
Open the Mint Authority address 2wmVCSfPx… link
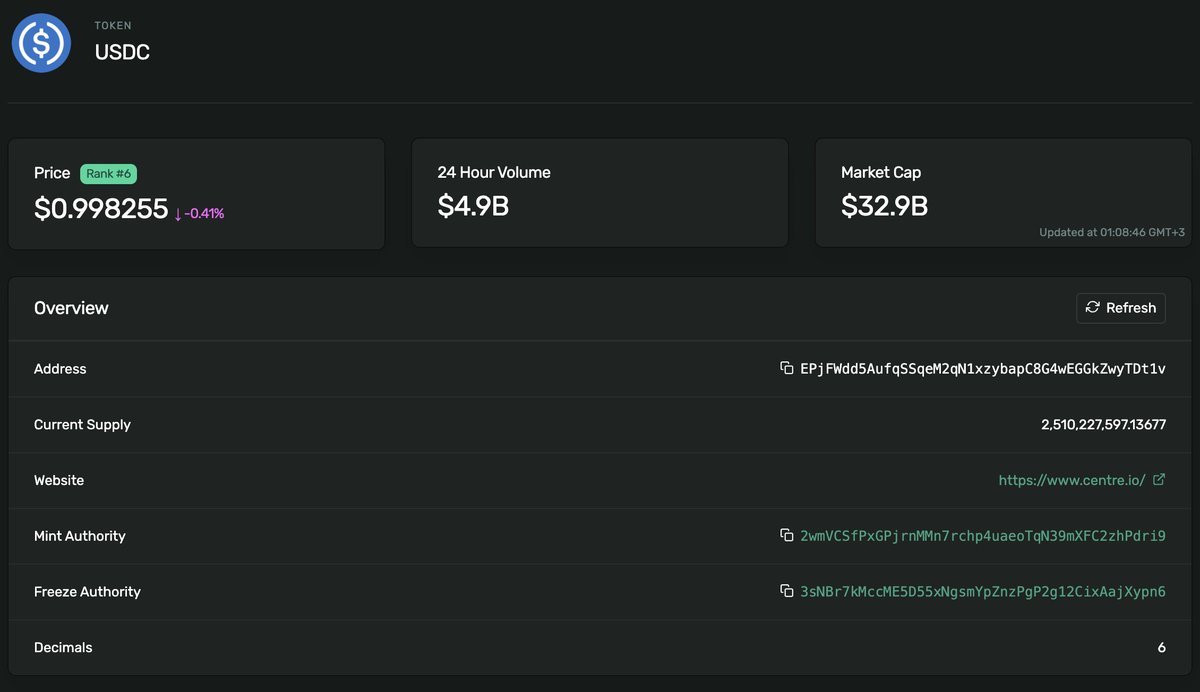[x=983, y=536]
